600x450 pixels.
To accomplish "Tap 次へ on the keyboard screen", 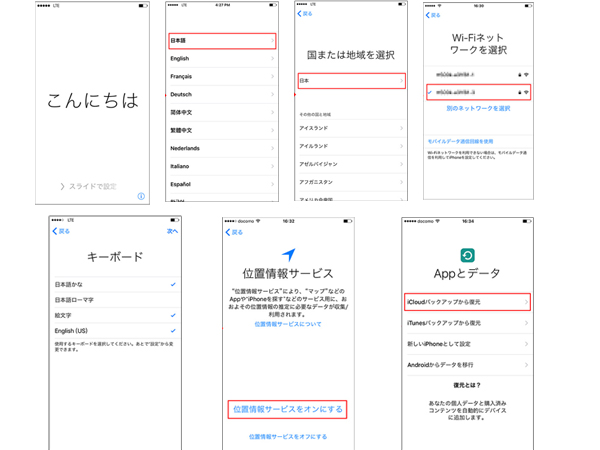I will pos(172,231).
